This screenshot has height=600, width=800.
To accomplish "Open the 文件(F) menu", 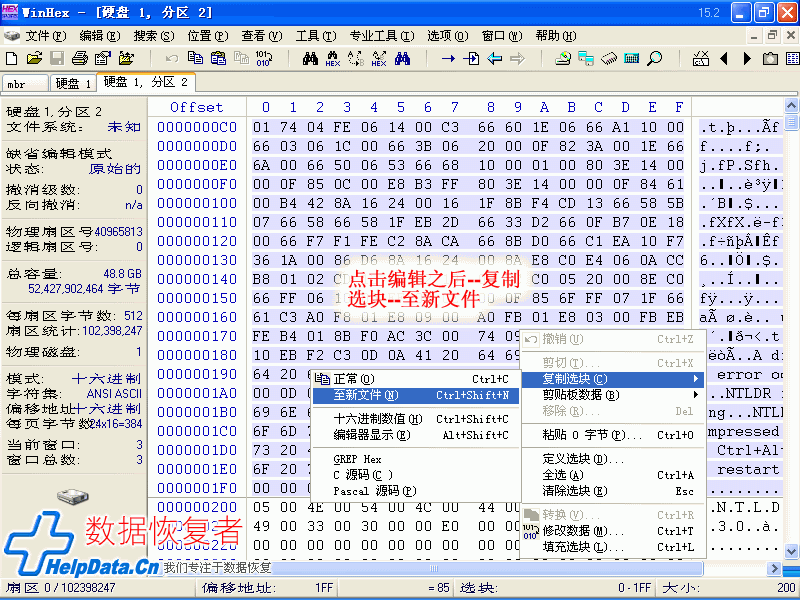I will pyautogui.click(x=46, y=36).
